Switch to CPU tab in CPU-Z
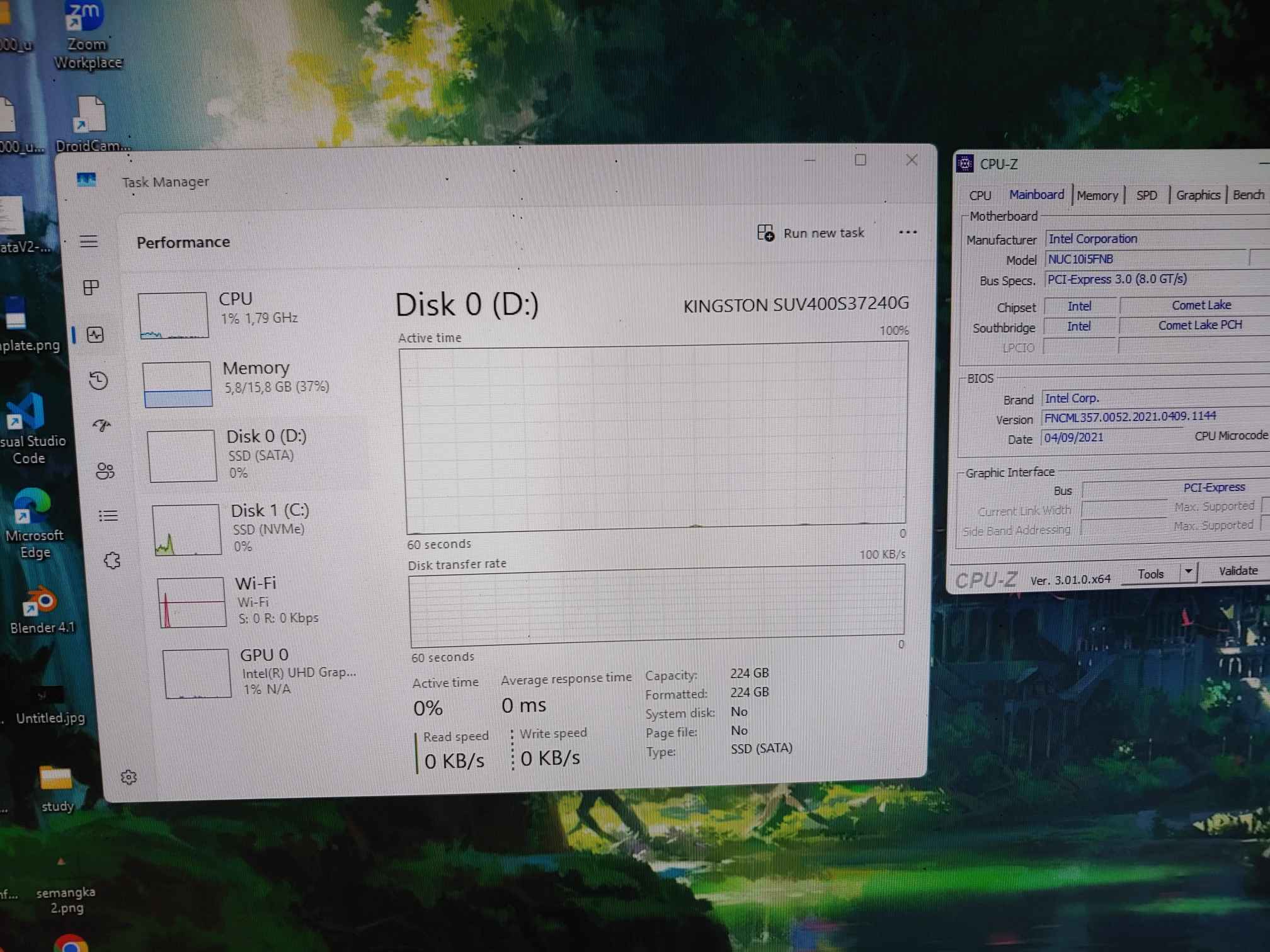The width and height of the screenshot is (1270, 952). pos(980,196)
